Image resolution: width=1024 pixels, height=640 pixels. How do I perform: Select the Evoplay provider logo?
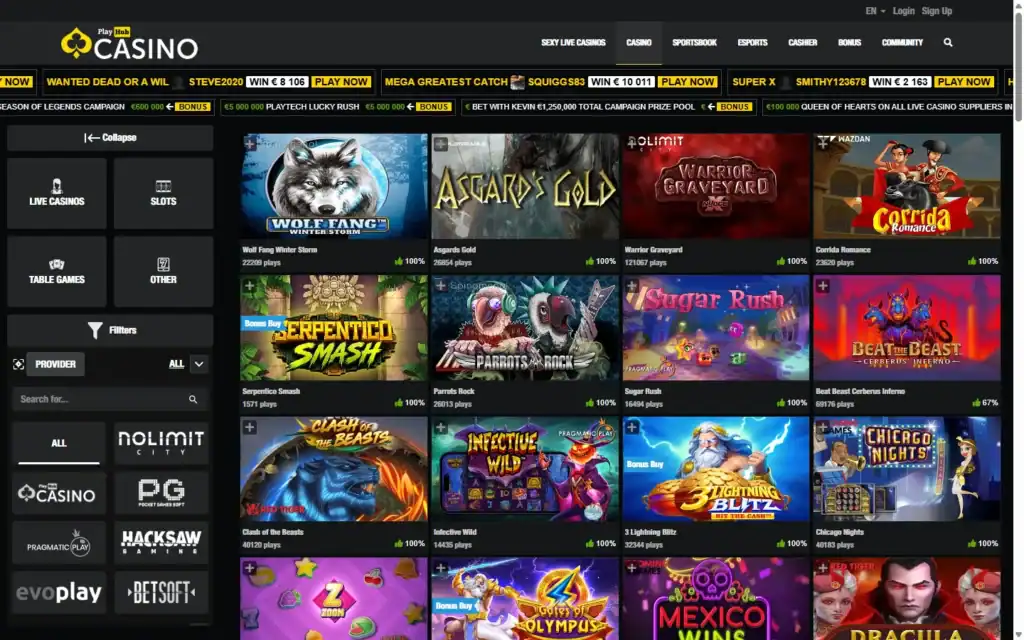59,593
